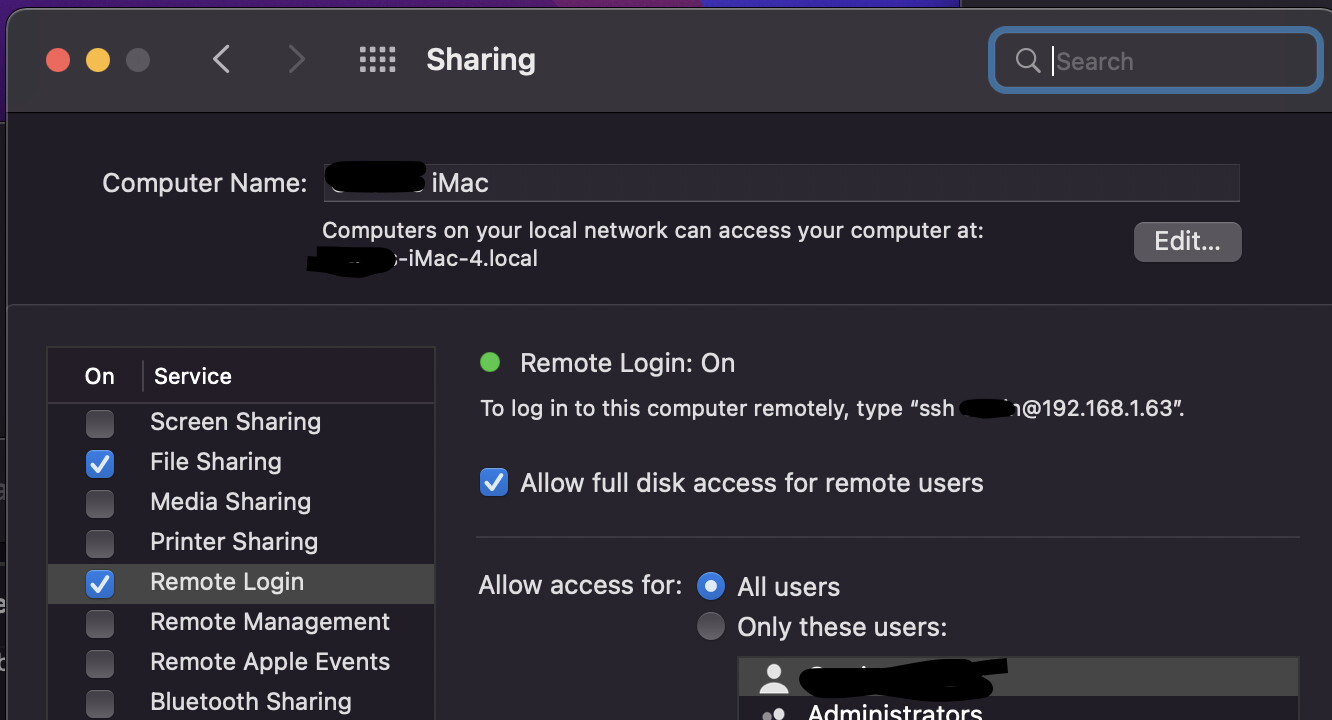The image size is (1332, 720).
Task: Open the Printer Sharing service entry
Action: tap(241, 542)
